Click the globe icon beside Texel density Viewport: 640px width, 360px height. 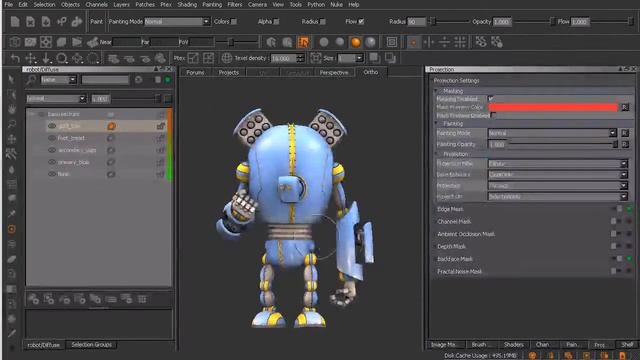tap(227, 58)
